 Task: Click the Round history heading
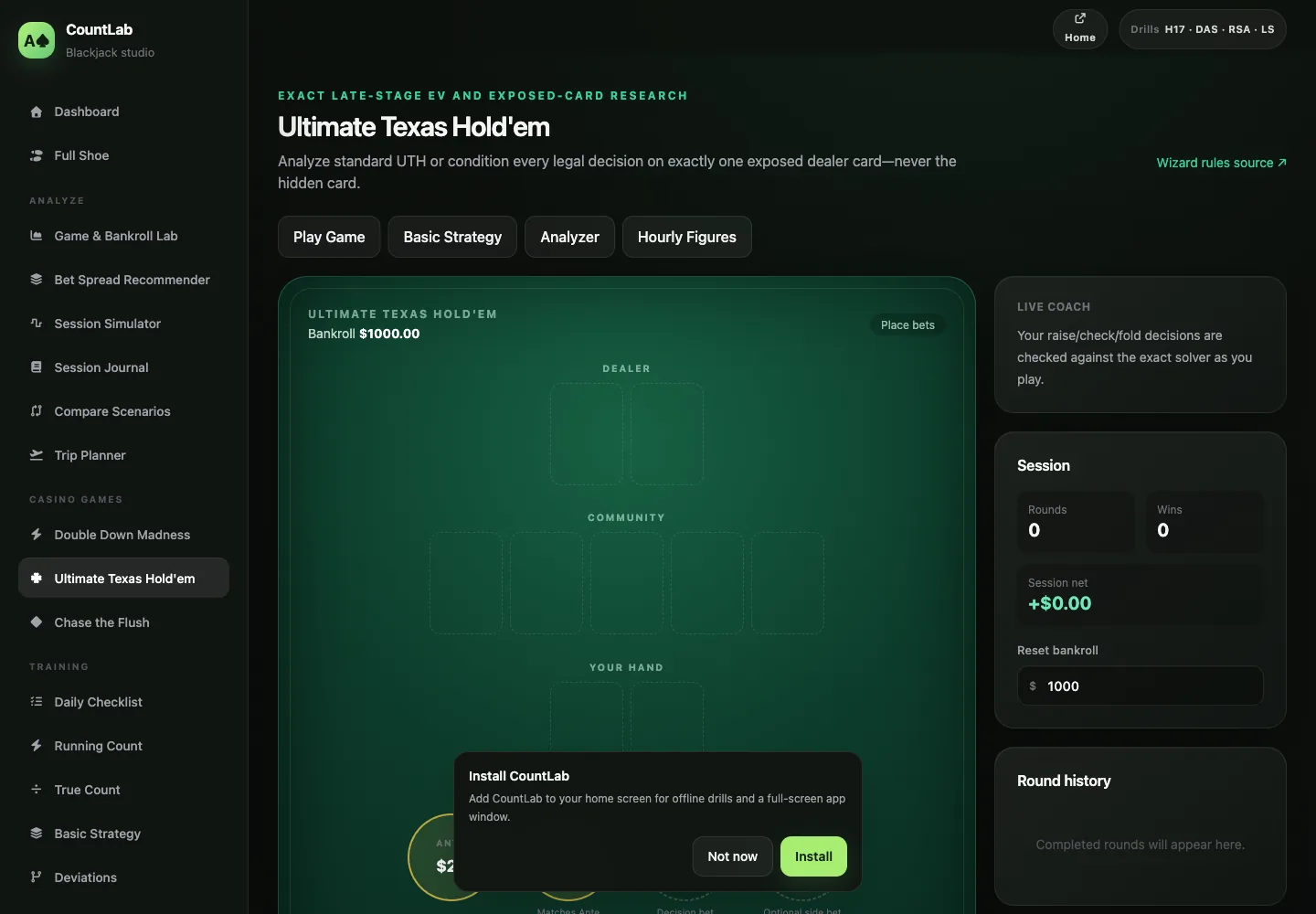(x=1064, y=781)
